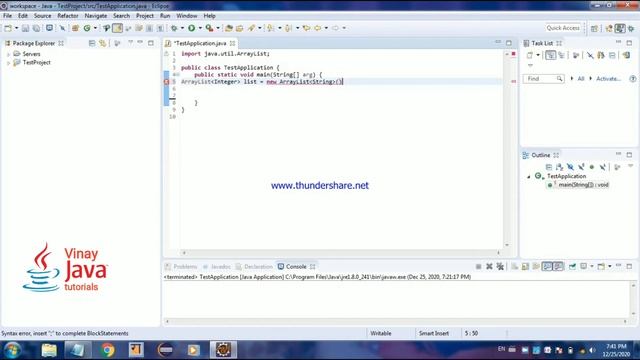This screenshot has width=640, height=360.
Task: Click the Windows Start orb
Action: [12, 350]
